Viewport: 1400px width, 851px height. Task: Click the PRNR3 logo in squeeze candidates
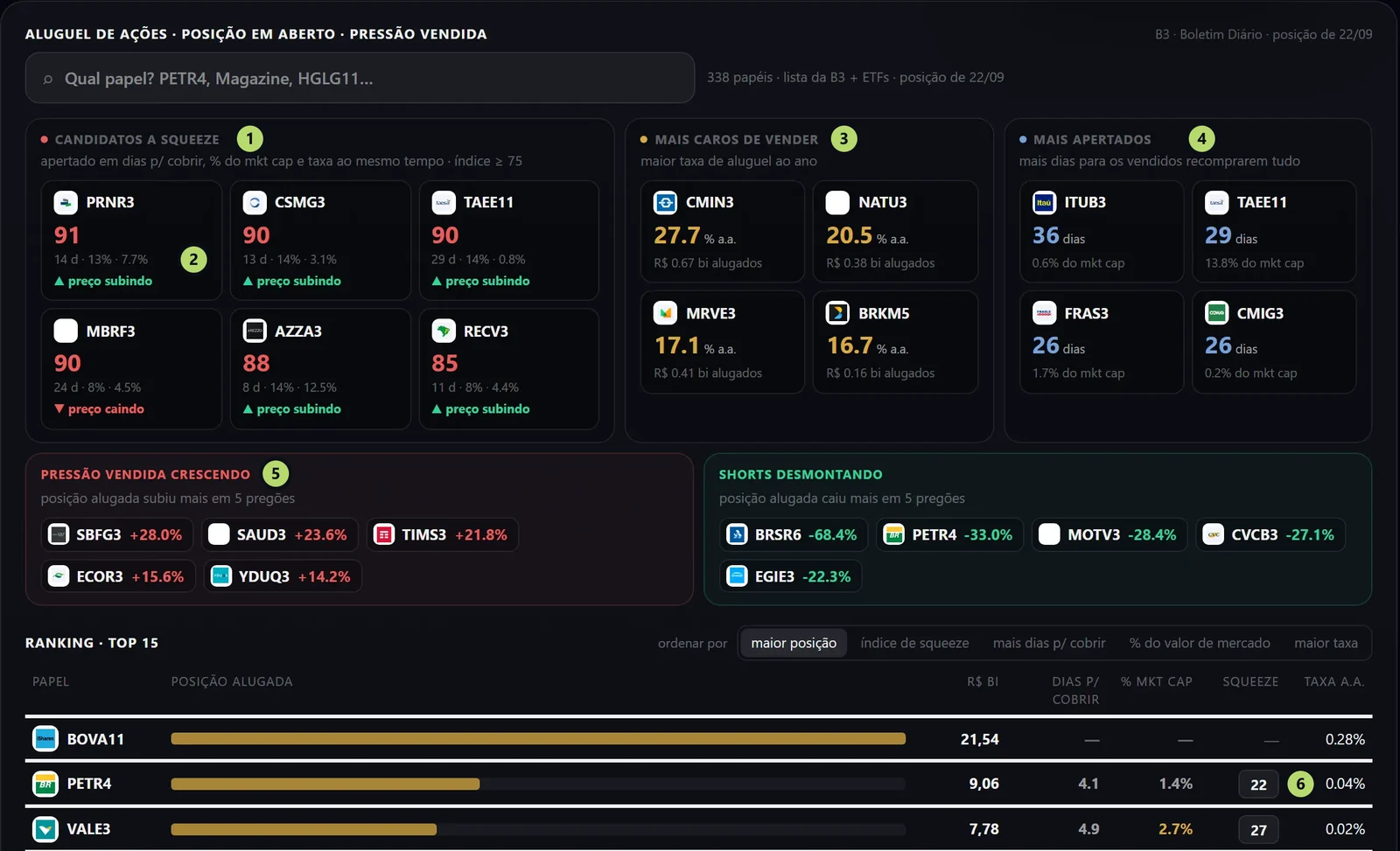(x=66, y=202)
